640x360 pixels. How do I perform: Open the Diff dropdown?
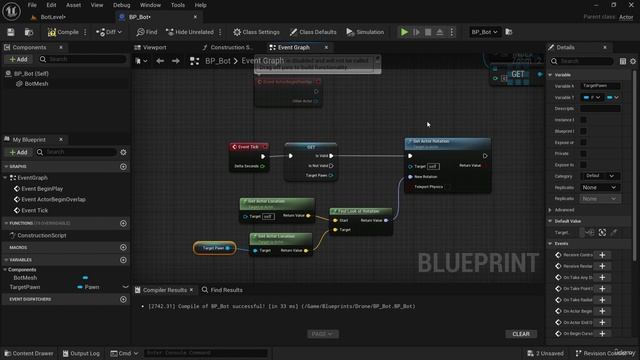[109, 32]
